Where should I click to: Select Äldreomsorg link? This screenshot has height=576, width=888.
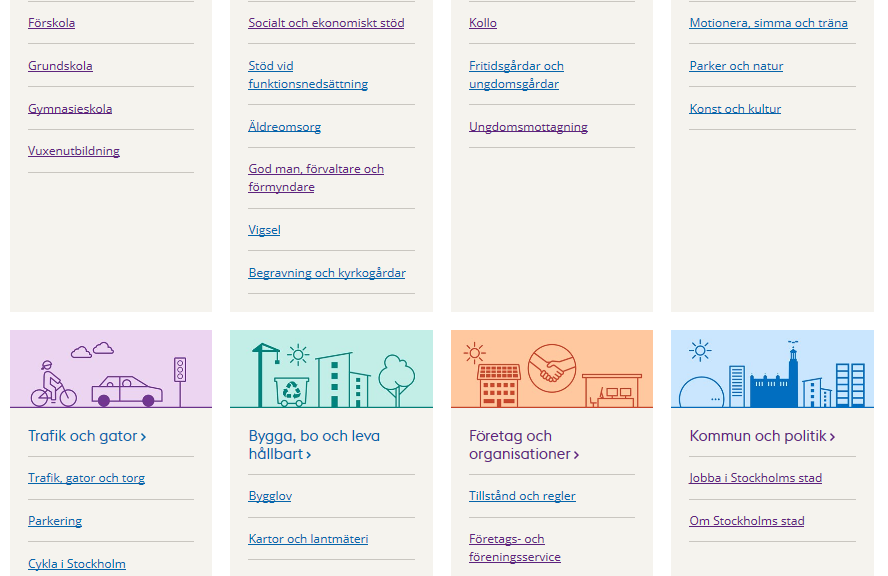[284, 127]
